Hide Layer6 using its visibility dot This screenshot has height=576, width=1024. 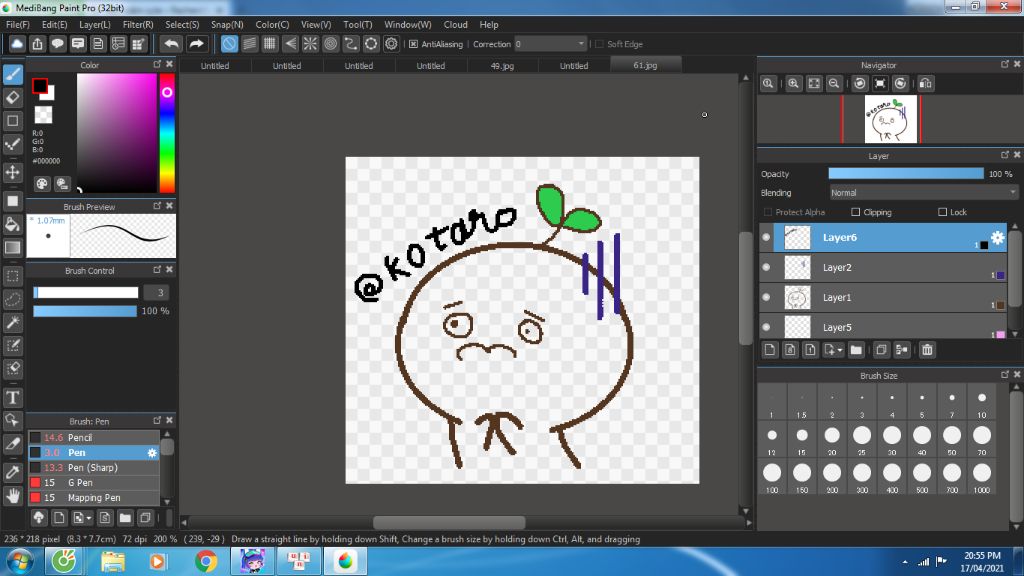(x=766, y=238)
